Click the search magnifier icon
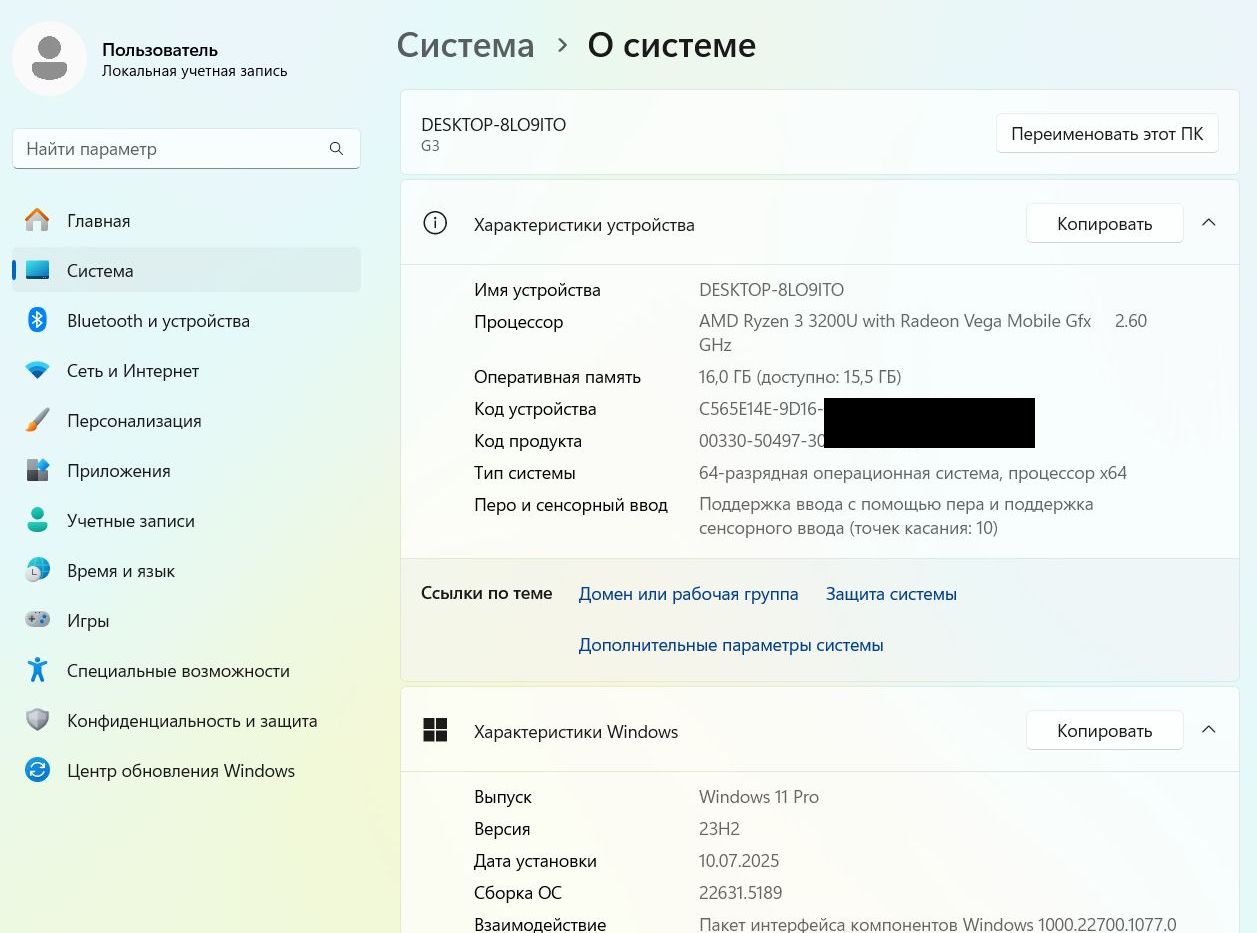Viewport: 1257px width, 933px height. [336, 149]
